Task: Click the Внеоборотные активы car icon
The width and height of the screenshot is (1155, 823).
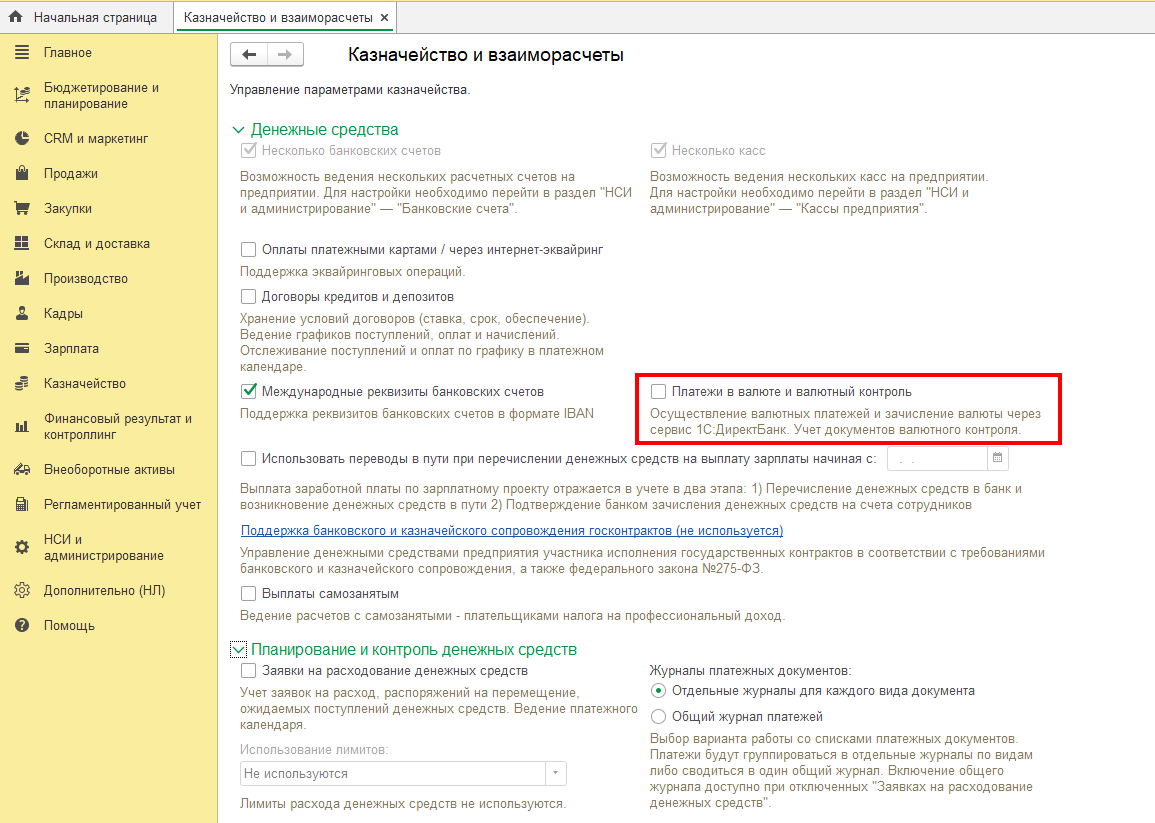Action: pos(22,469)
